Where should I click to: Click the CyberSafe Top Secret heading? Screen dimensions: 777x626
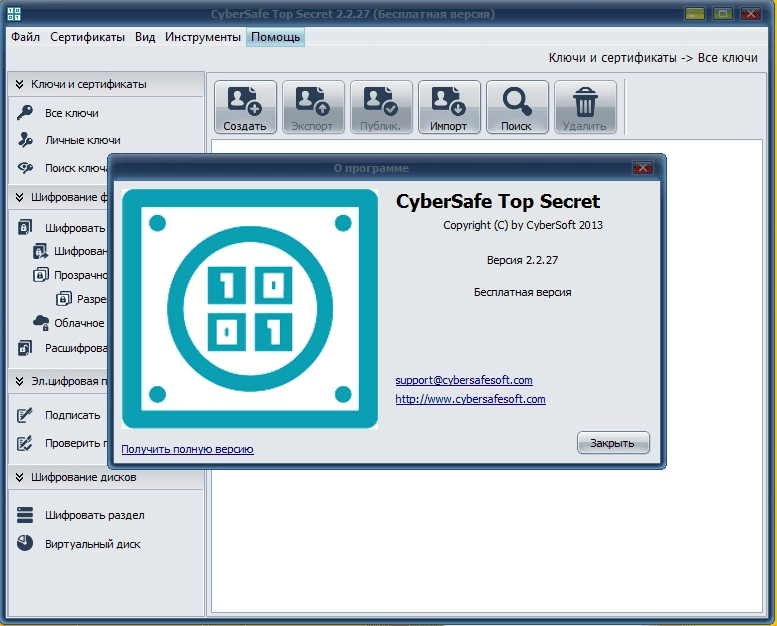[498, 201]
